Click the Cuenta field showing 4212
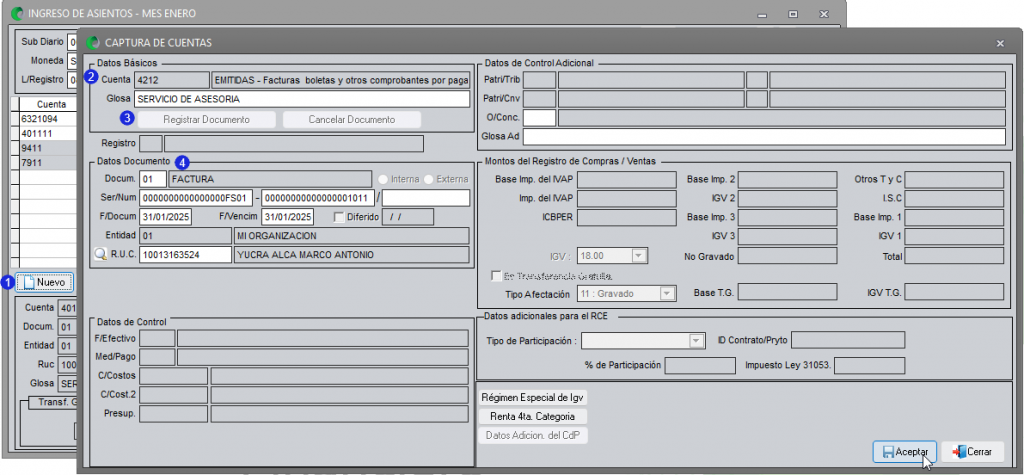This screenshot has width=1024, height=475. [171, 80]
